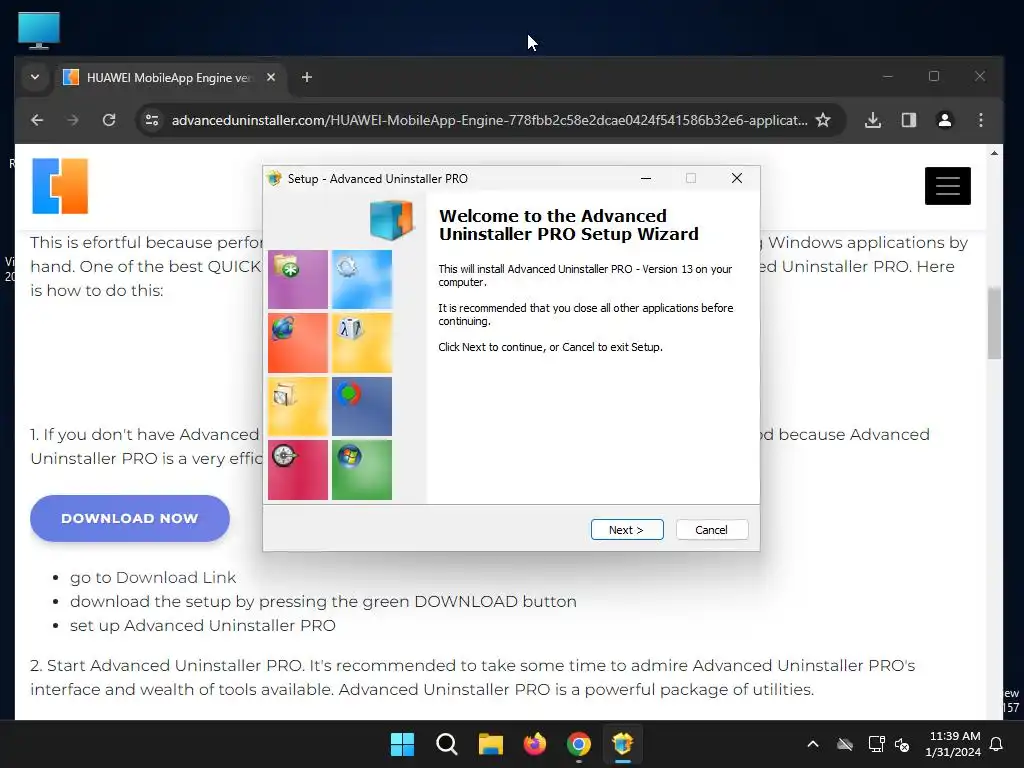This screenshot has height=768, width=1024.
Task: Open the clock showing 11:39 AM
Action: pyautogui.click(x=953, y=744)
